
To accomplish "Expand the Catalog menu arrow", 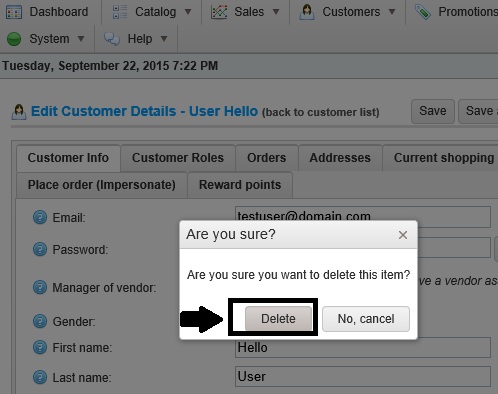I will click(x=188, y=12).
